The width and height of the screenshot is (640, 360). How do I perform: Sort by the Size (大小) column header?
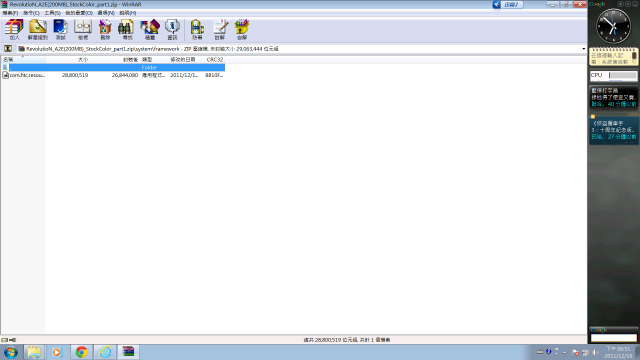[67, 60]
